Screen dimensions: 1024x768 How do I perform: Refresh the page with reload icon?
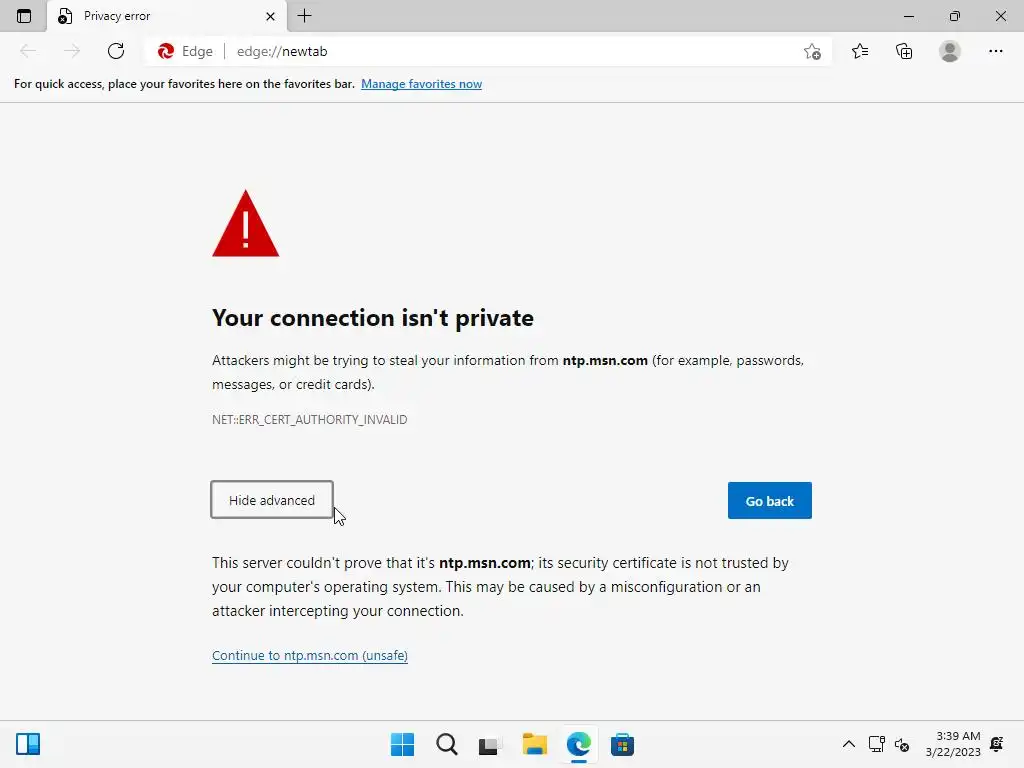click(116, 51)
